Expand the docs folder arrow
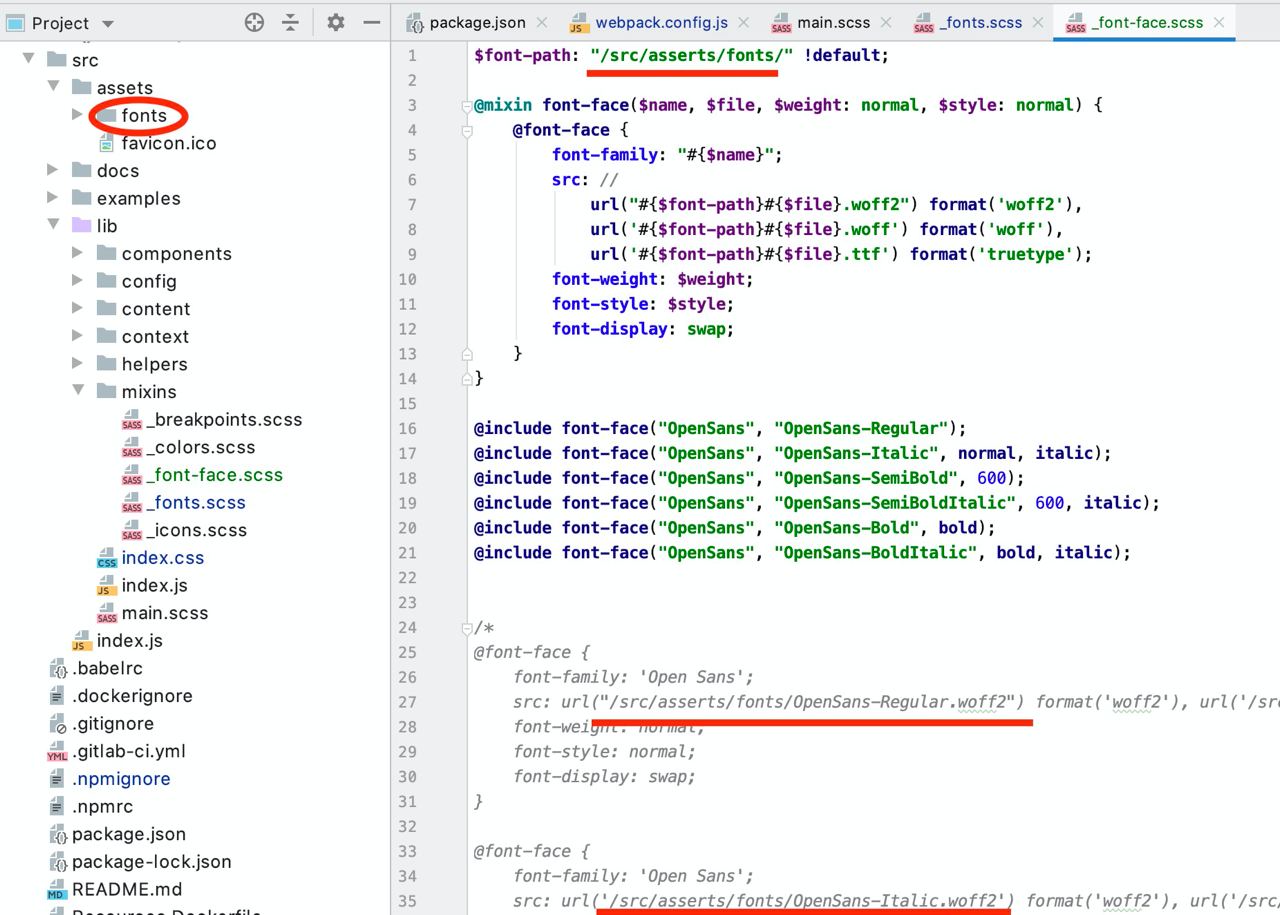Viewport: 1280px width, 915px height. 53,170
